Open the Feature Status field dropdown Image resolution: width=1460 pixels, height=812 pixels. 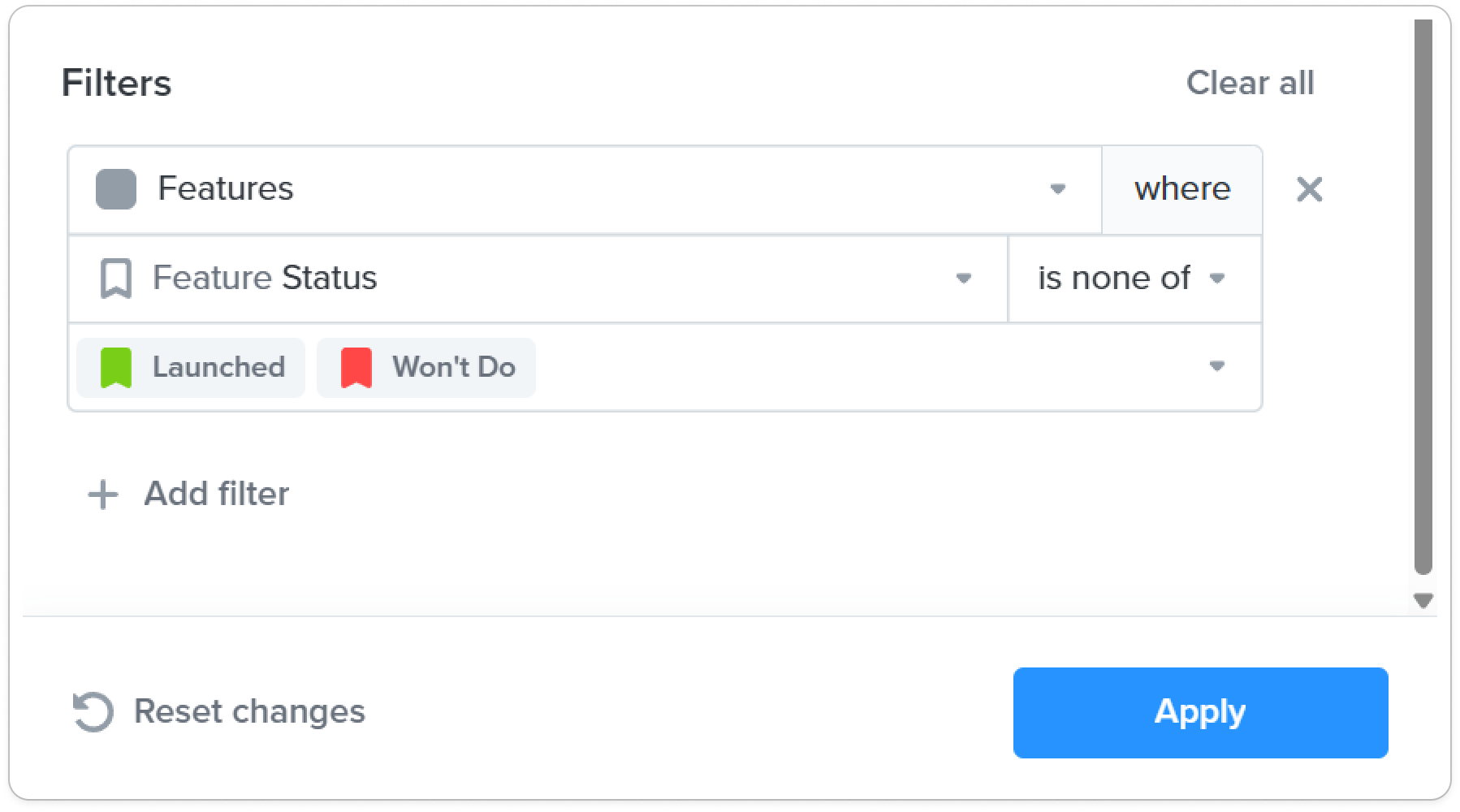click(x=538, y=279)
